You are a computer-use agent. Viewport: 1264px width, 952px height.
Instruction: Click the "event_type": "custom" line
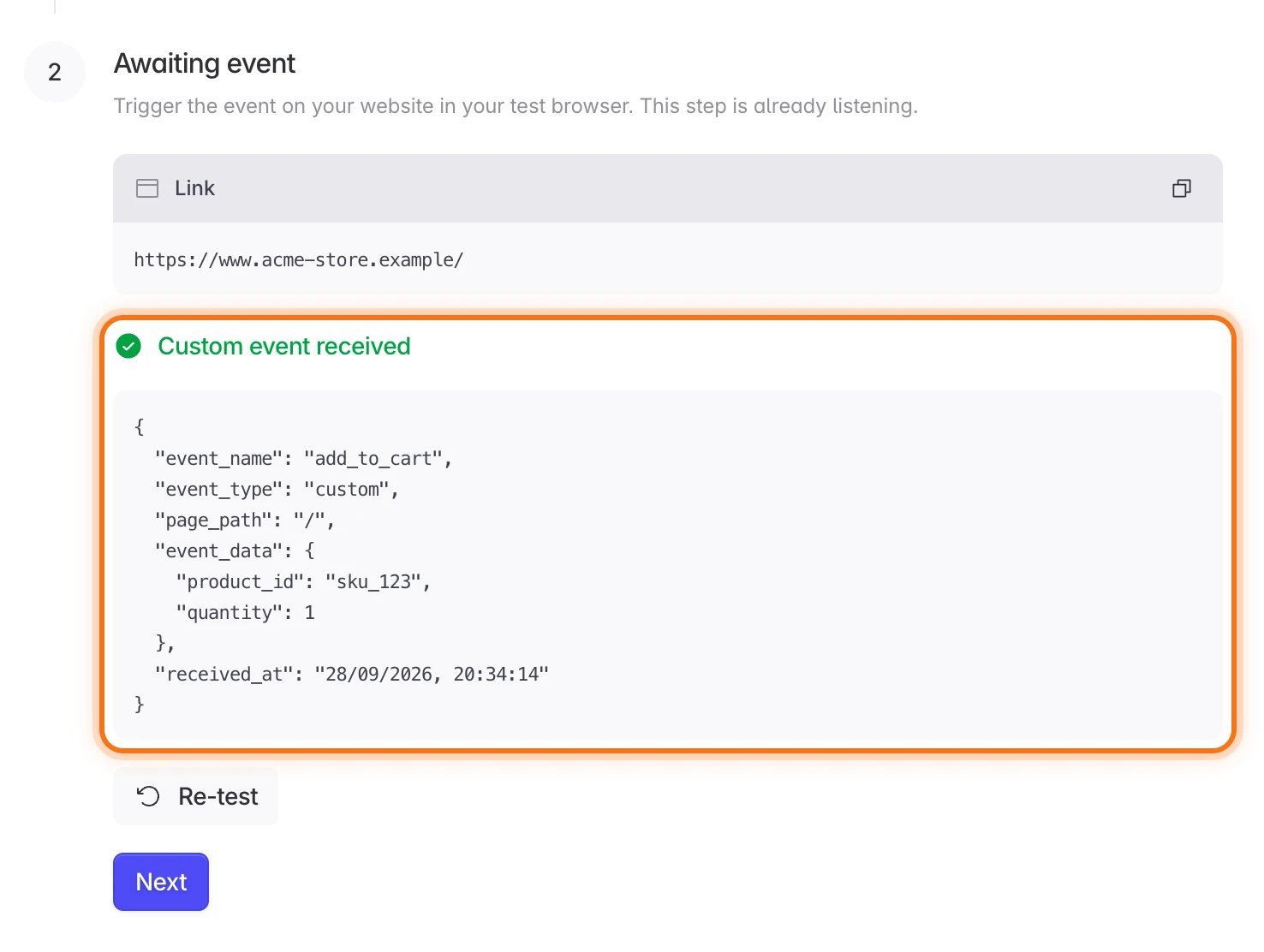pyautogui.click(x=277, y=490)
